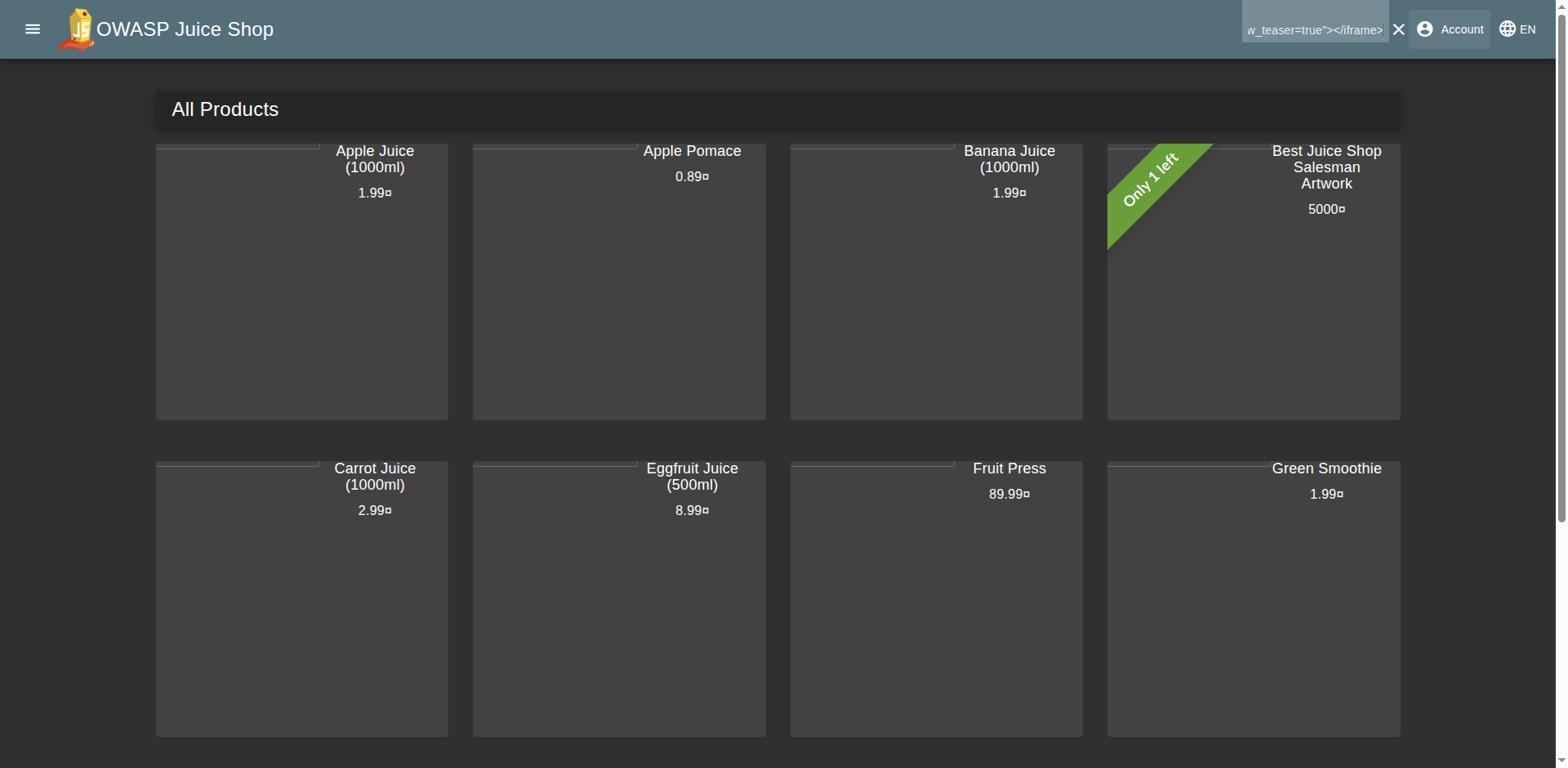Select the Fruit Press product
The width and height of the screenshot is (1568, 768).
pos(936,598)
